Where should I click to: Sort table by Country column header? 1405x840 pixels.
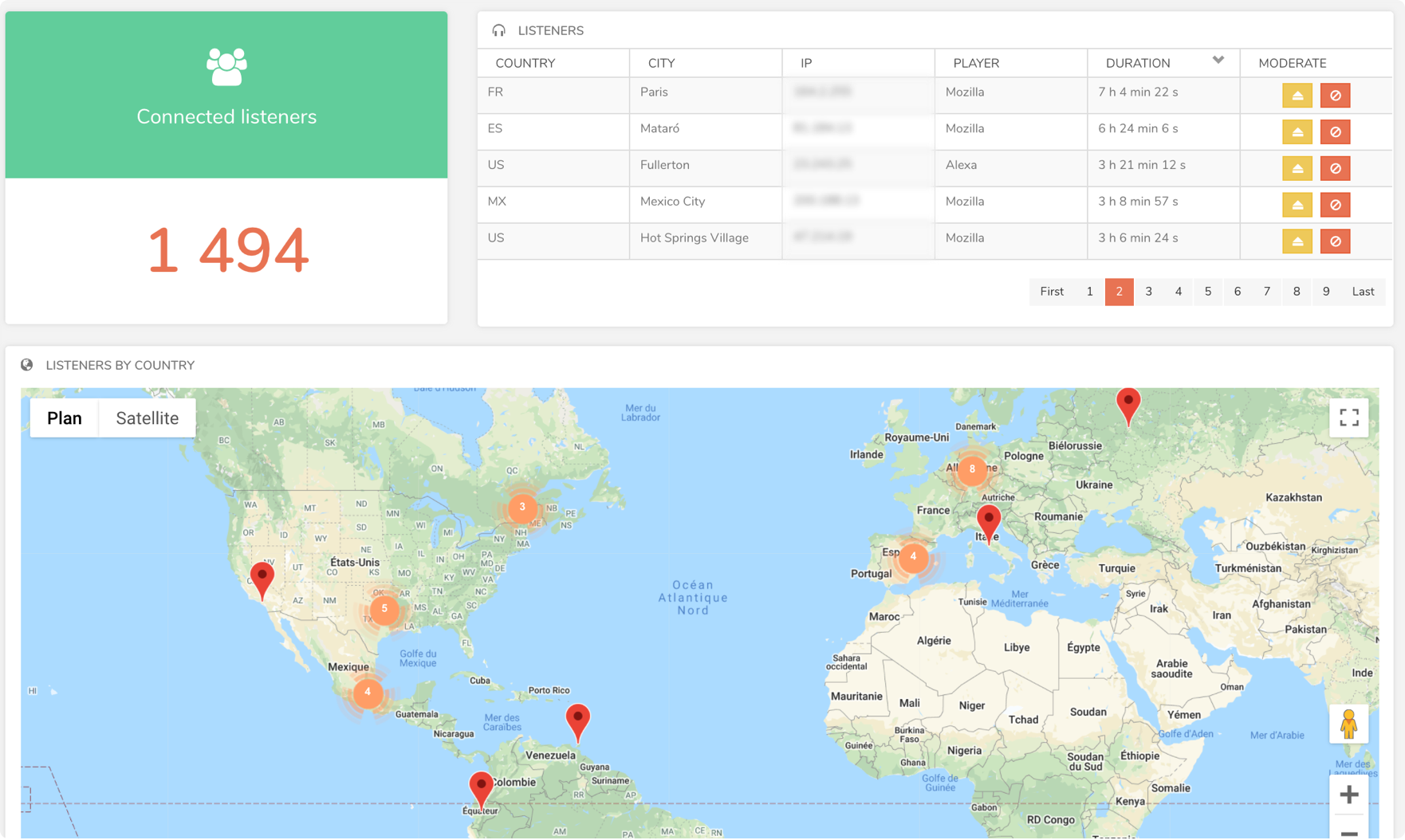tap(525, 63)
